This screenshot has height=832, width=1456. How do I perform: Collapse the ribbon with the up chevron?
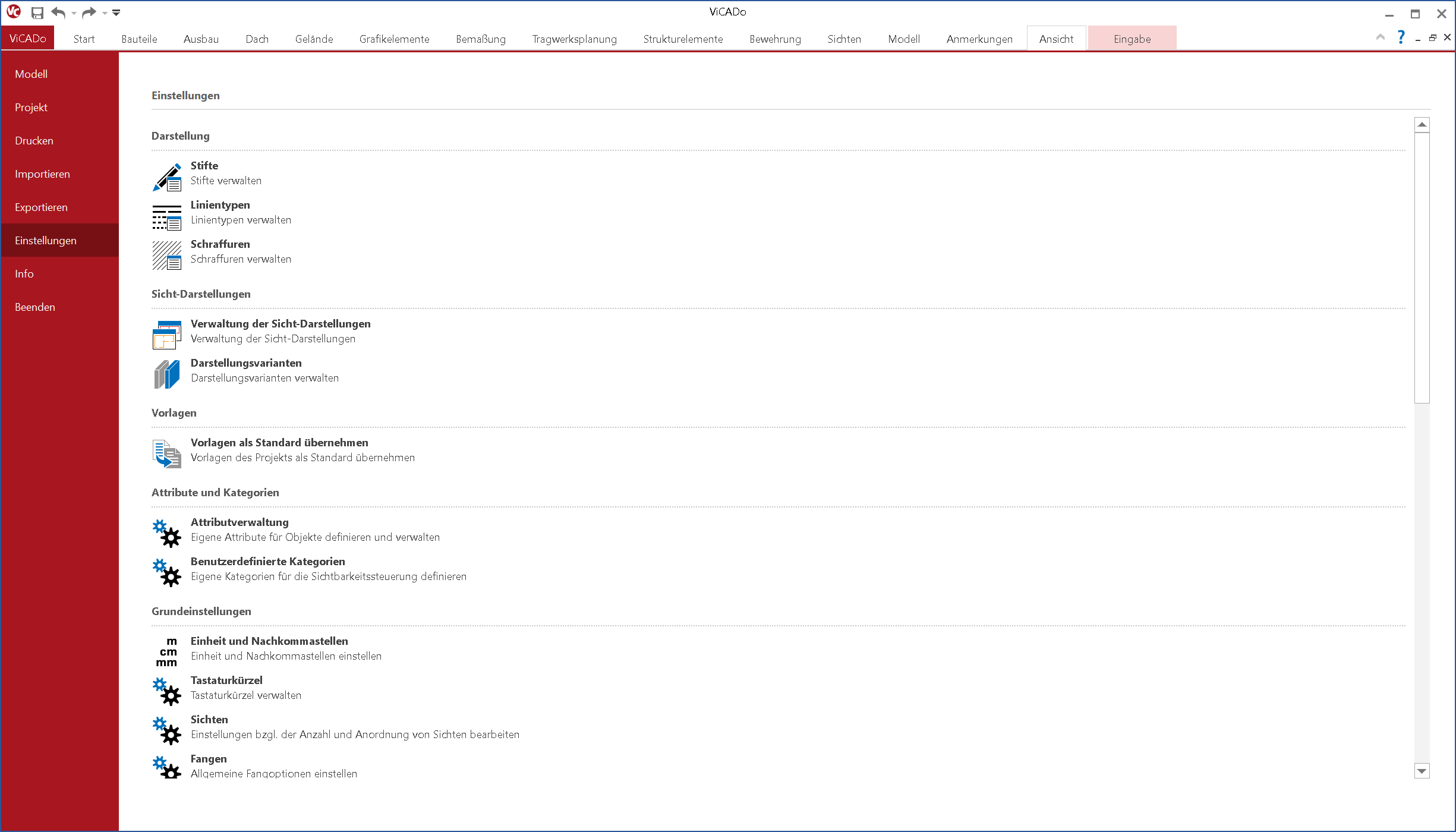(1381, 37)
